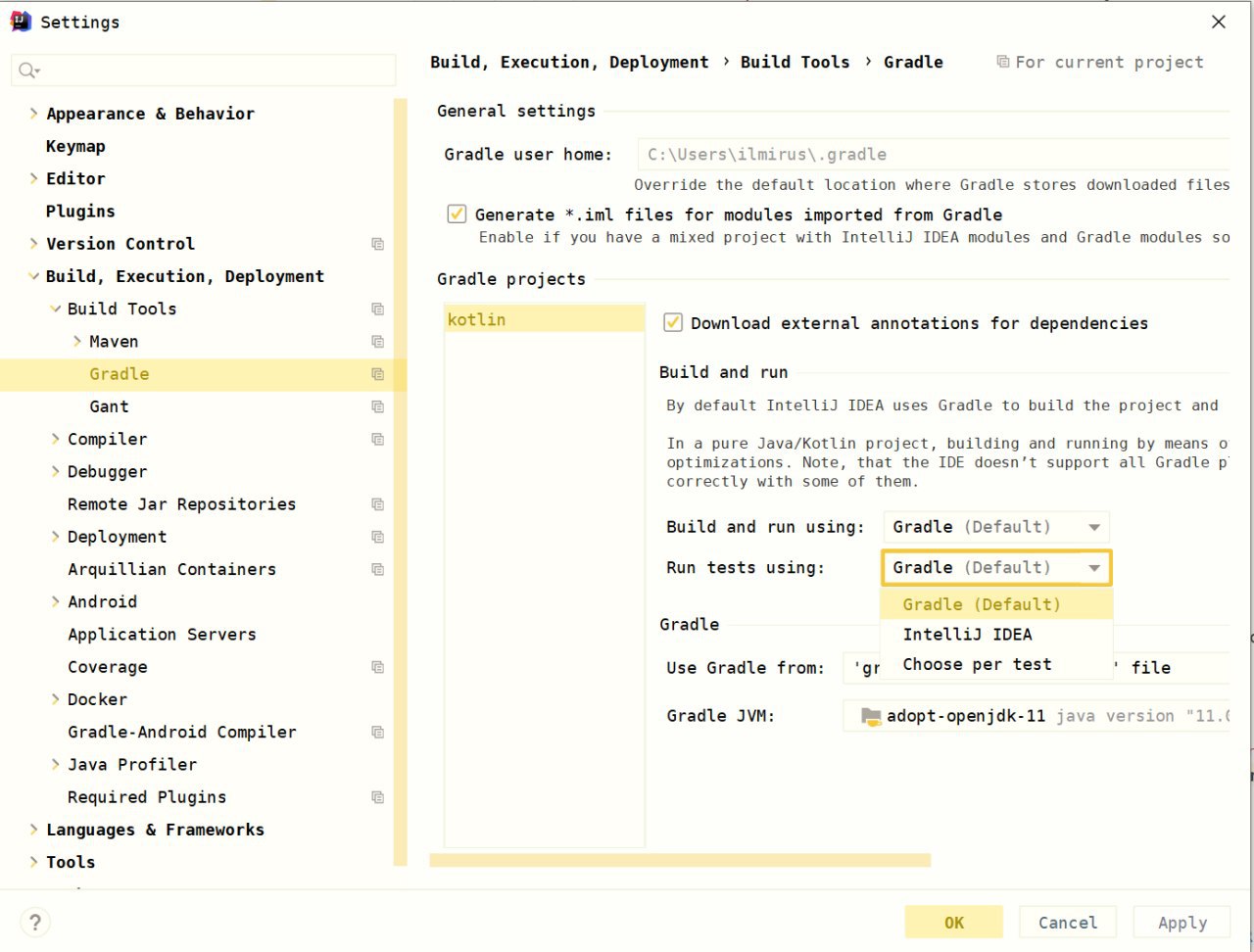Select the Coverage tree item
Screen dimensions: 1254x952
click(108, 667)
